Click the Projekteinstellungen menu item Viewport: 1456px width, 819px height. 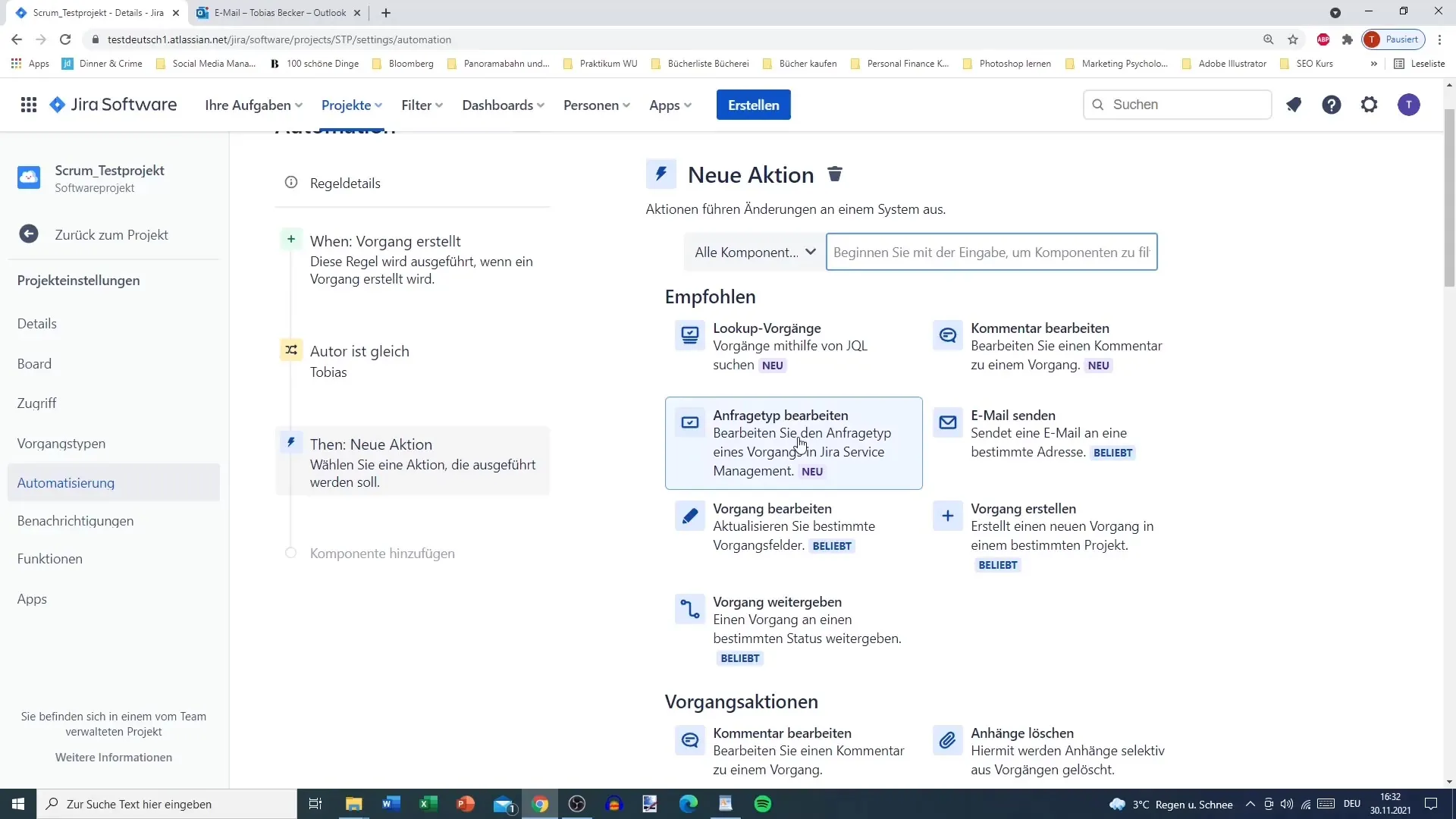pyautogui.click(x=79, y=280)
